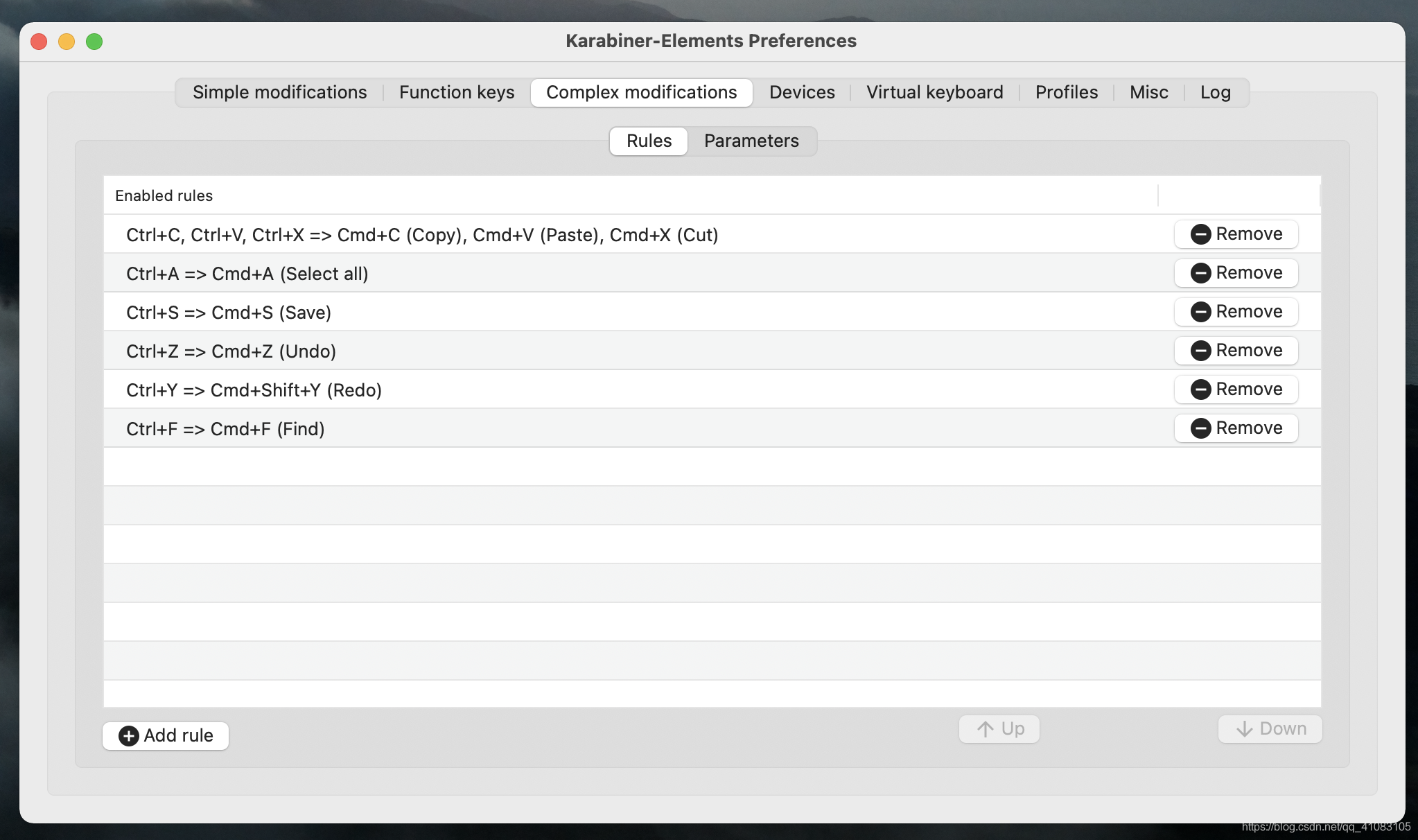1418x840 pixels.
Task: Remove the Ctrl+A Select all rule
Action: (x=1236, y=273)
